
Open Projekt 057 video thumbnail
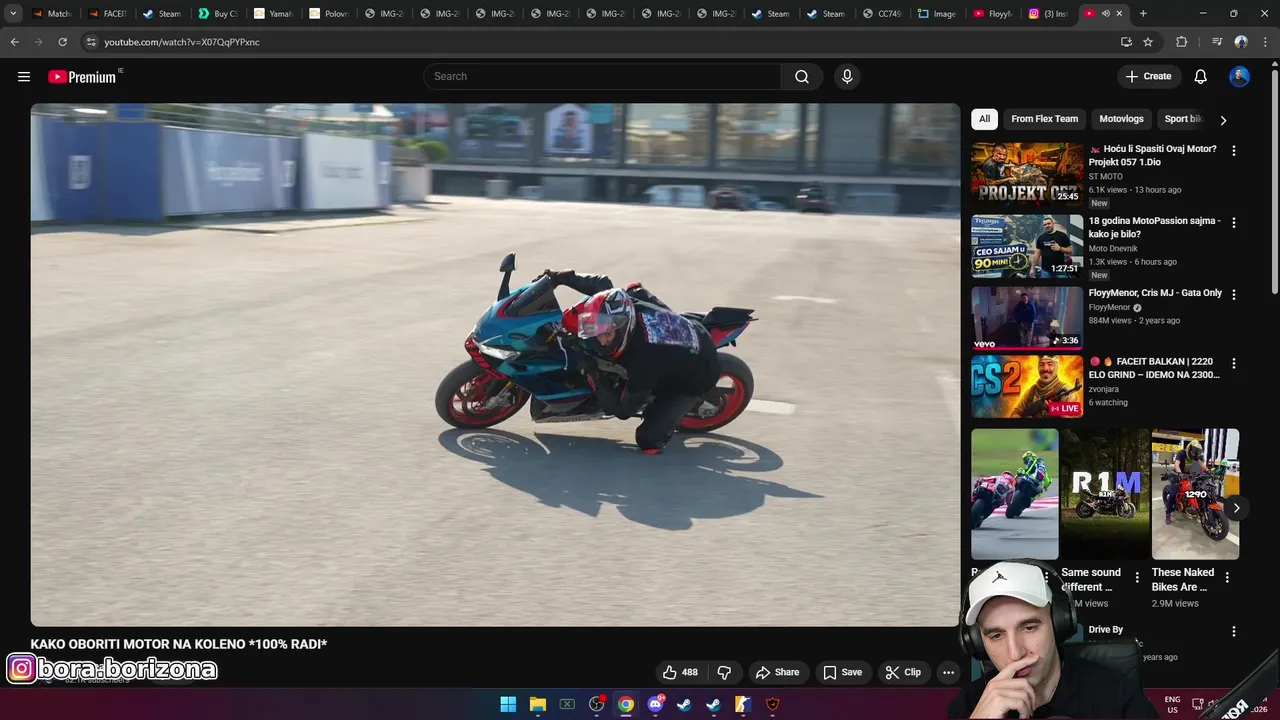click(1027, 174)
